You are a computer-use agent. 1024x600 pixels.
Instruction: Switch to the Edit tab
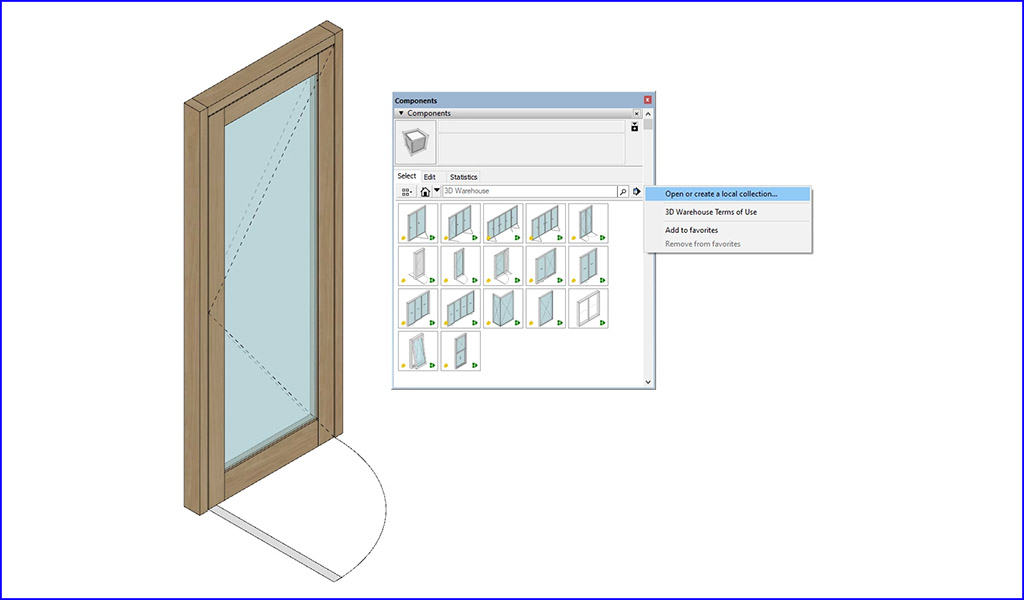pyautogui.click(x=430, y=177)
